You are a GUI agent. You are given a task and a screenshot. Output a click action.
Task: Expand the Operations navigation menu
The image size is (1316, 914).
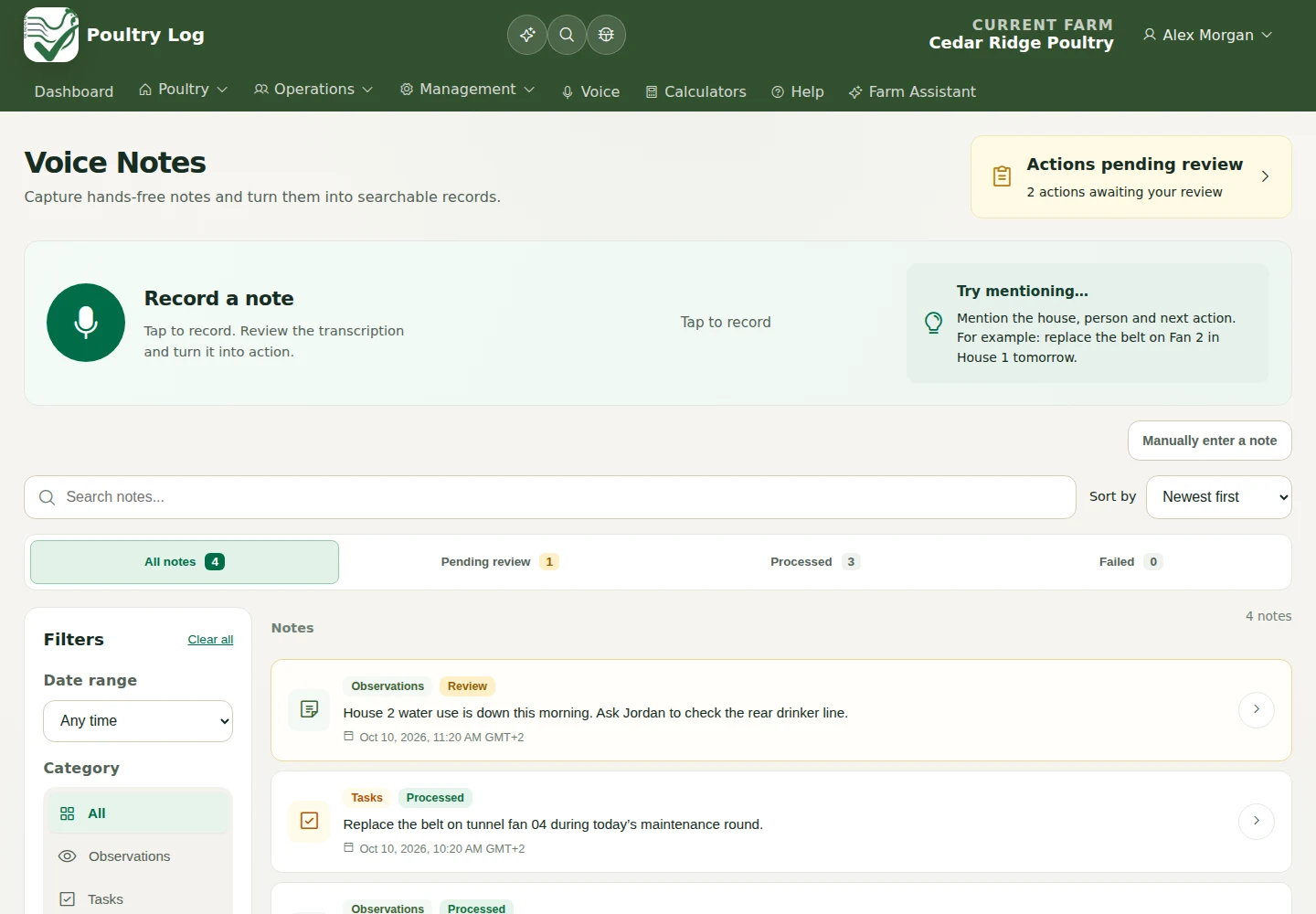click(x=313, y=90)
